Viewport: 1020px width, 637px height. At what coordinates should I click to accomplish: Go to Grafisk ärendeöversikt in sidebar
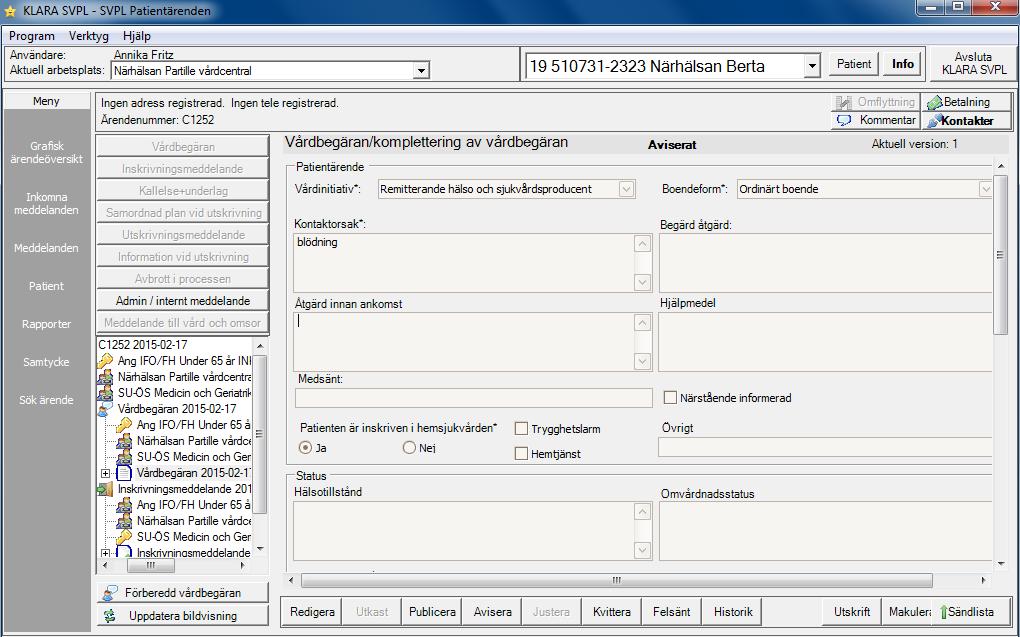tap(46, 152)
